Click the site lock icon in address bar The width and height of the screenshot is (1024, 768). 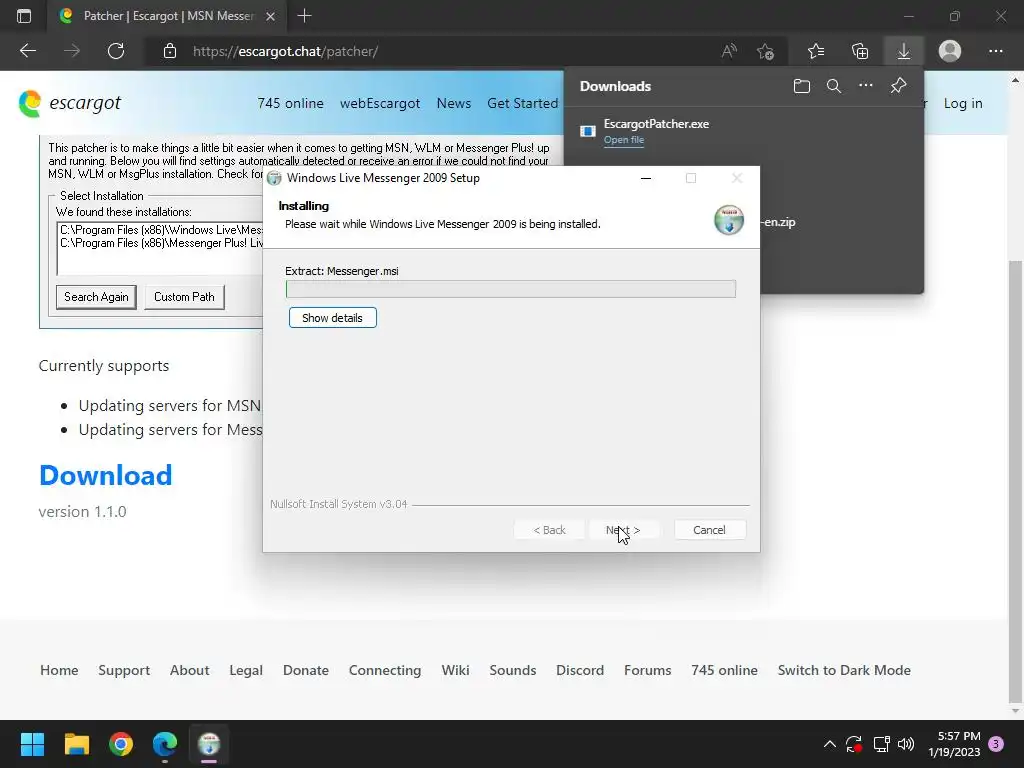pyautogui.click(x=170, y=51)
